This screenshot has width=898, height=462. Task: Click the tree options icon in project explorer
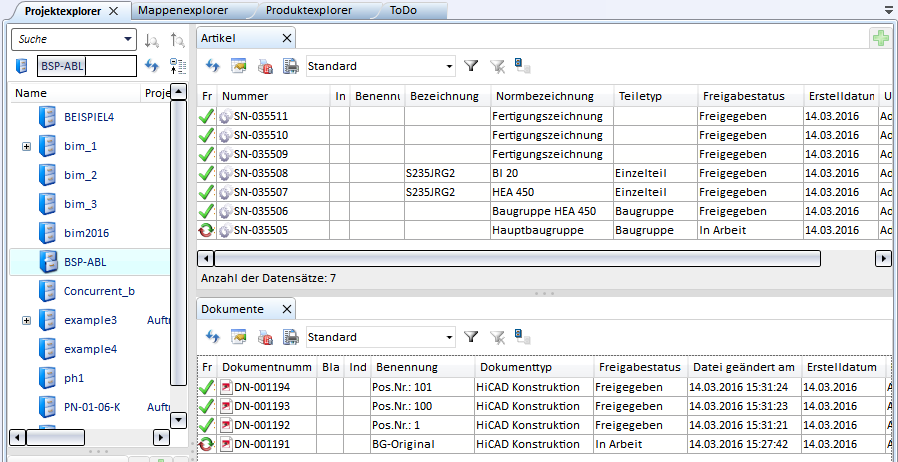point(178,66)
